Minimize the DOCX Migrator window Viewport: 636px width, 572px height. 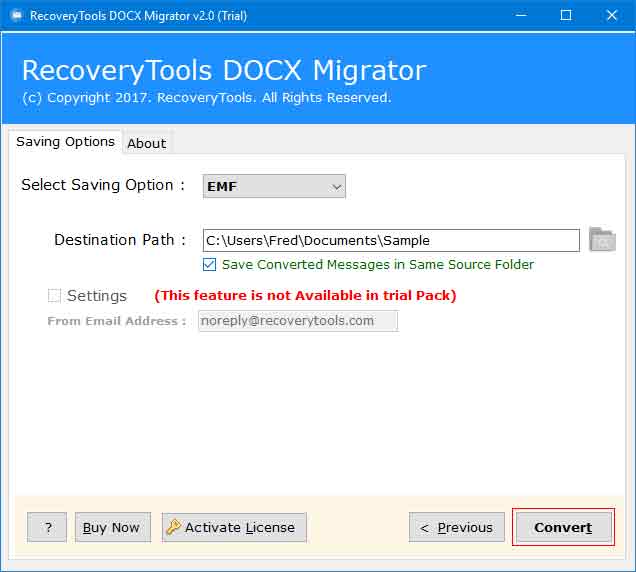[521, 15]
